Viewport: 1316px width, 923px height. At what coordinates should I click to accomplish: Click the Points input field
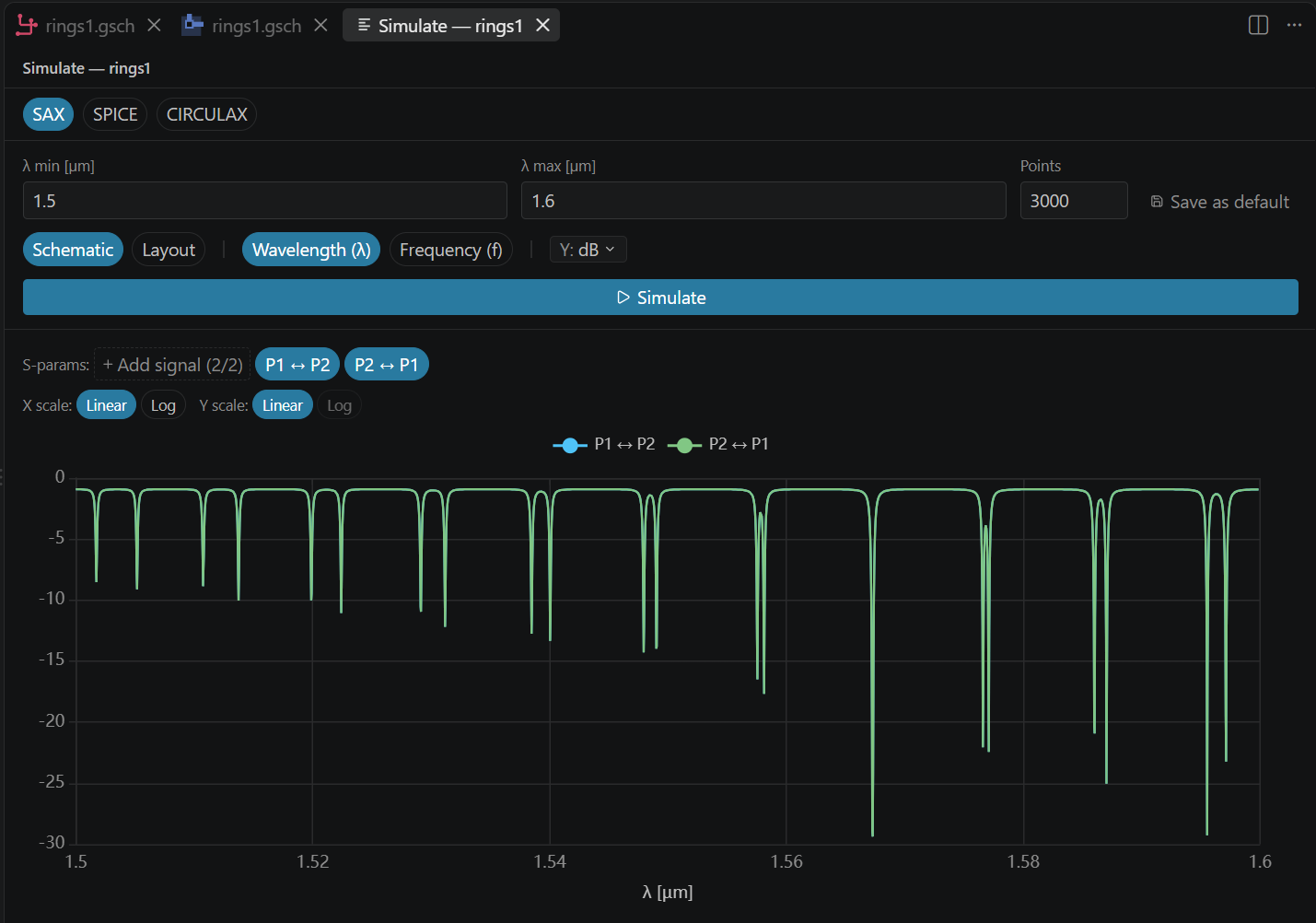1074,201
